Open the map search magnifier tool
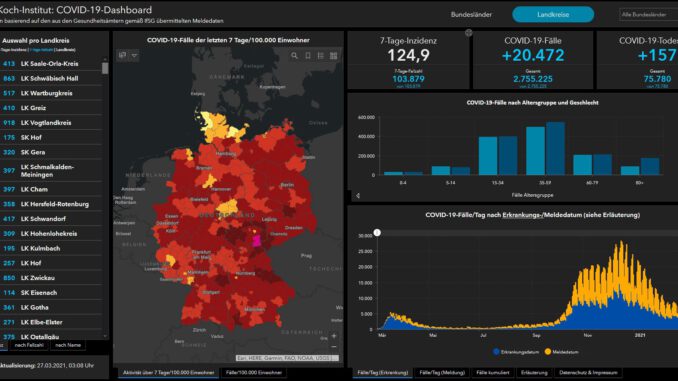The width and height of the screenshot is (678, 381). (294, 56)
